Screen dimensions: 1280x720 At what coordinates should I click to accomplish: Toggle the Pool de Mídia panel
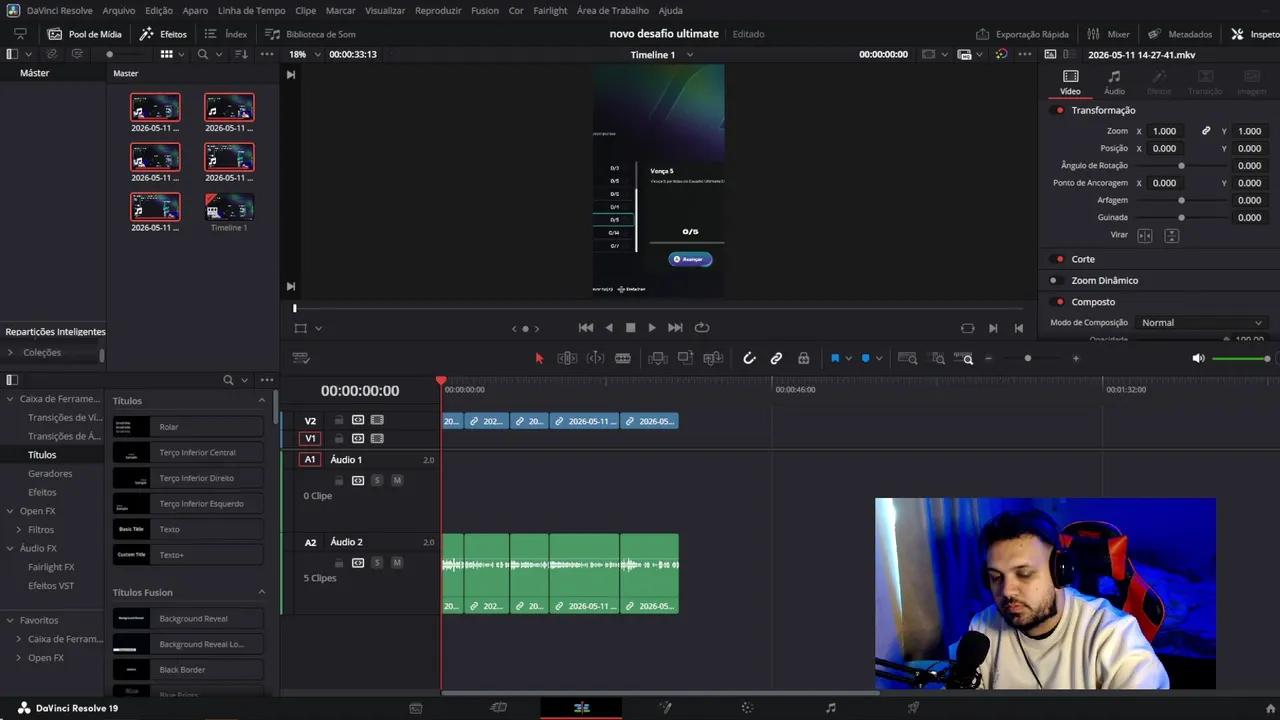[85, 34]
